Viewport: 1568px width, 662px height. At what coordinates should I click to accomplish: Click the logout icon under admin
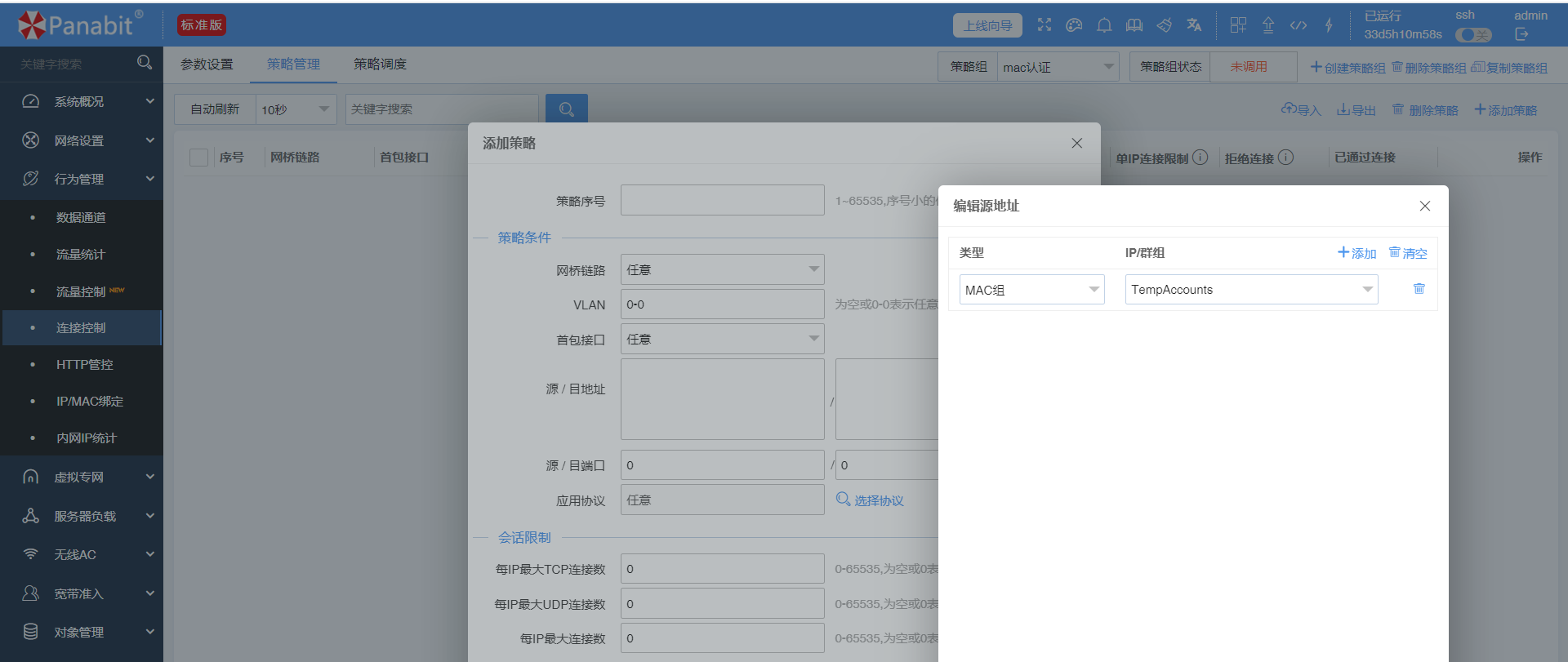tap(1521, 34)
